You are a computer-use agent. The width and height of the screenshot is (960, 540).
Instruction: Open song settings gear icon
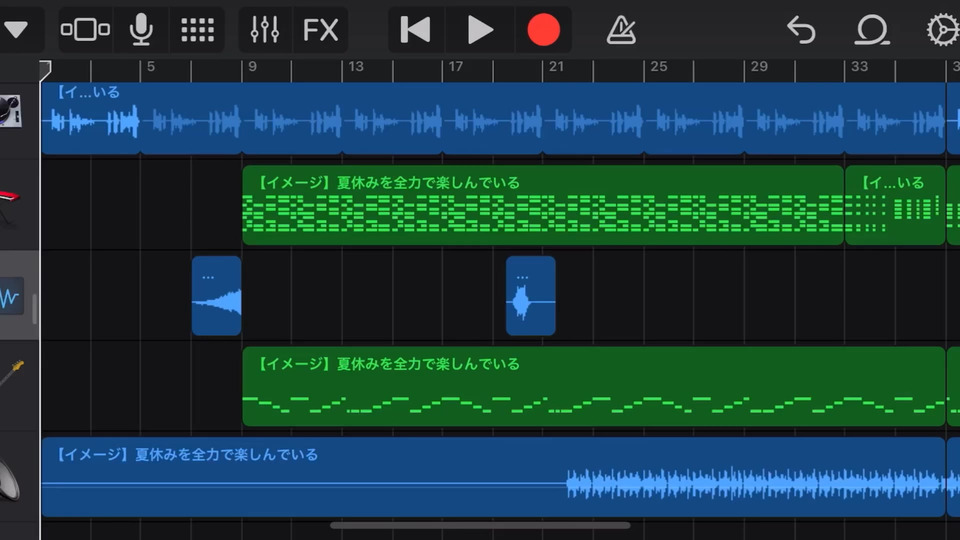tap(943, 29)
